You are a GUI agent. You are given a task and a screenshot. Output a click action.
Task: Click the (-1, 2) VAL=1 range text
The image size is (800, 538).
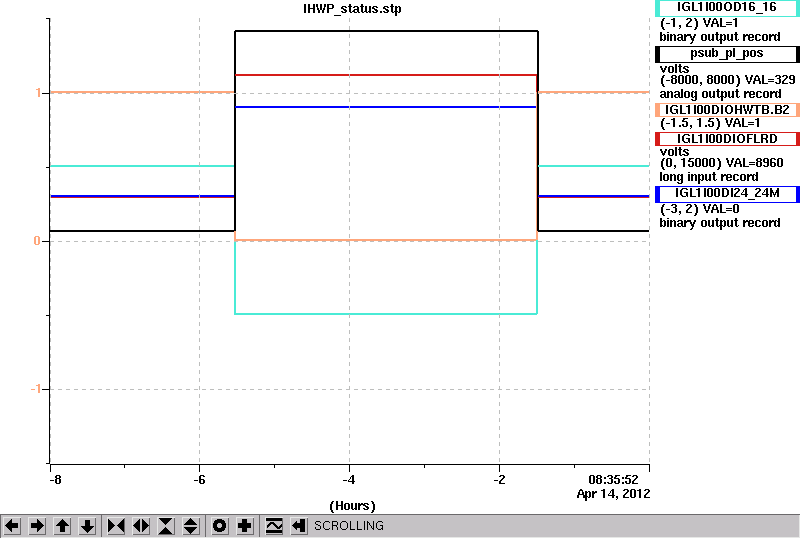click(699, 23)
